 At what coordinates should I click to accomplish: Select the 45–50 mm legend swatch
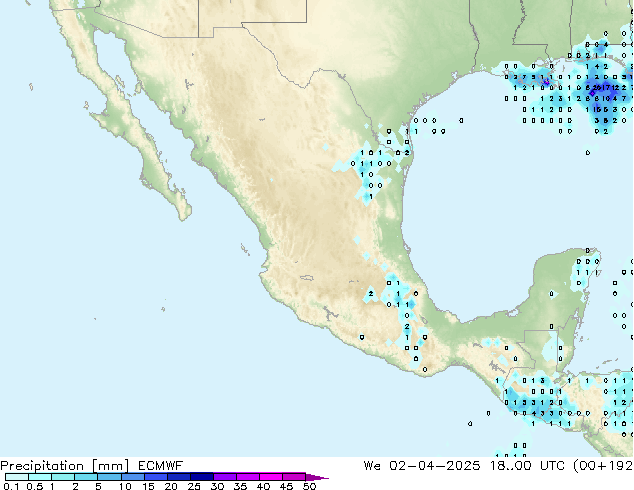[294, 477]
